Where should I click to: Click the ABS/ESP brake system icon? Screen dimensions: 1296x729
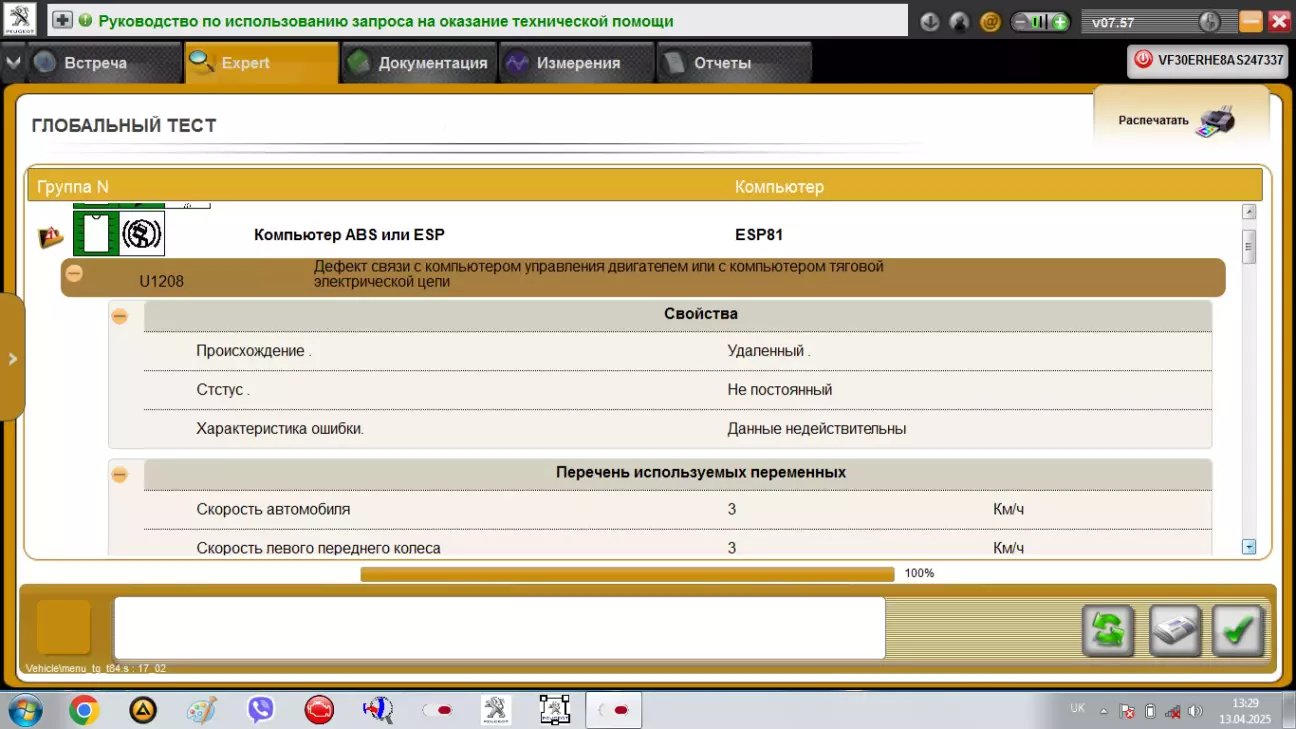pyautogui.click(x=142, y=234)
